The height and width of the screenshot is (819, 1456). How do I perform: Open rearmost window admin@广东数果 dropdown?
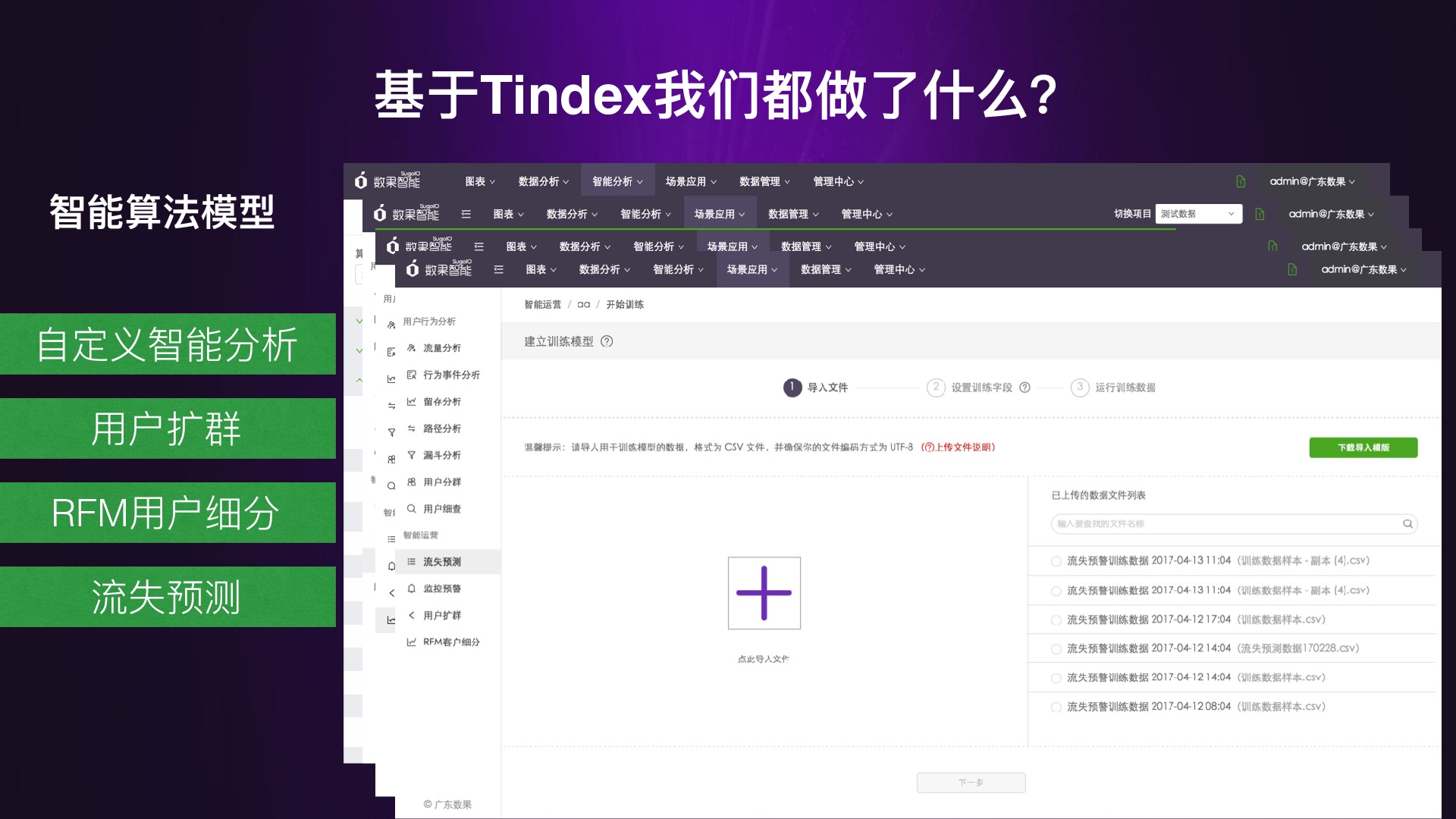click(1312, 181)
